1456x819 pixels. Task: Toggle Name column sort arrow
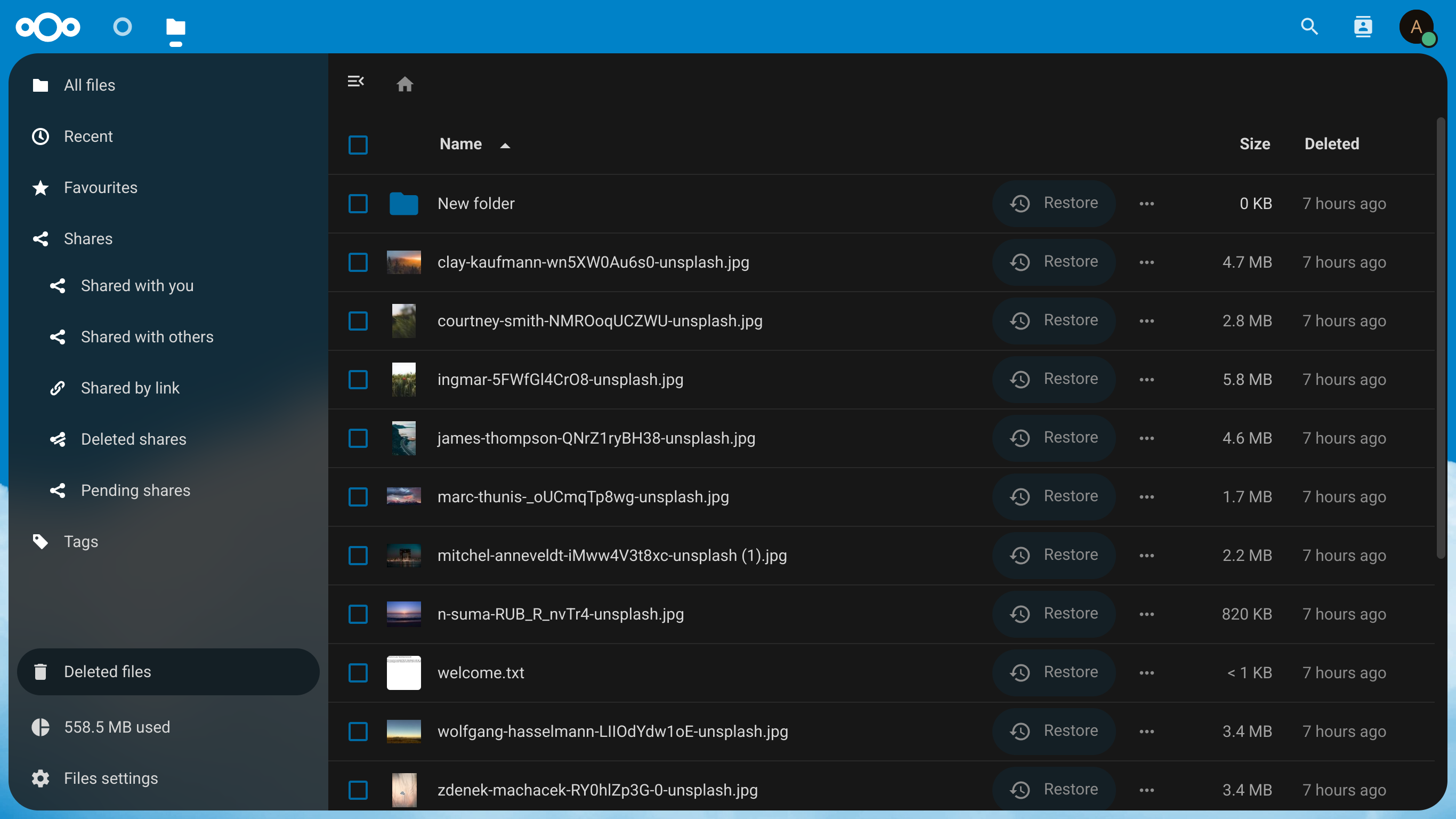[x=505, y=146]
